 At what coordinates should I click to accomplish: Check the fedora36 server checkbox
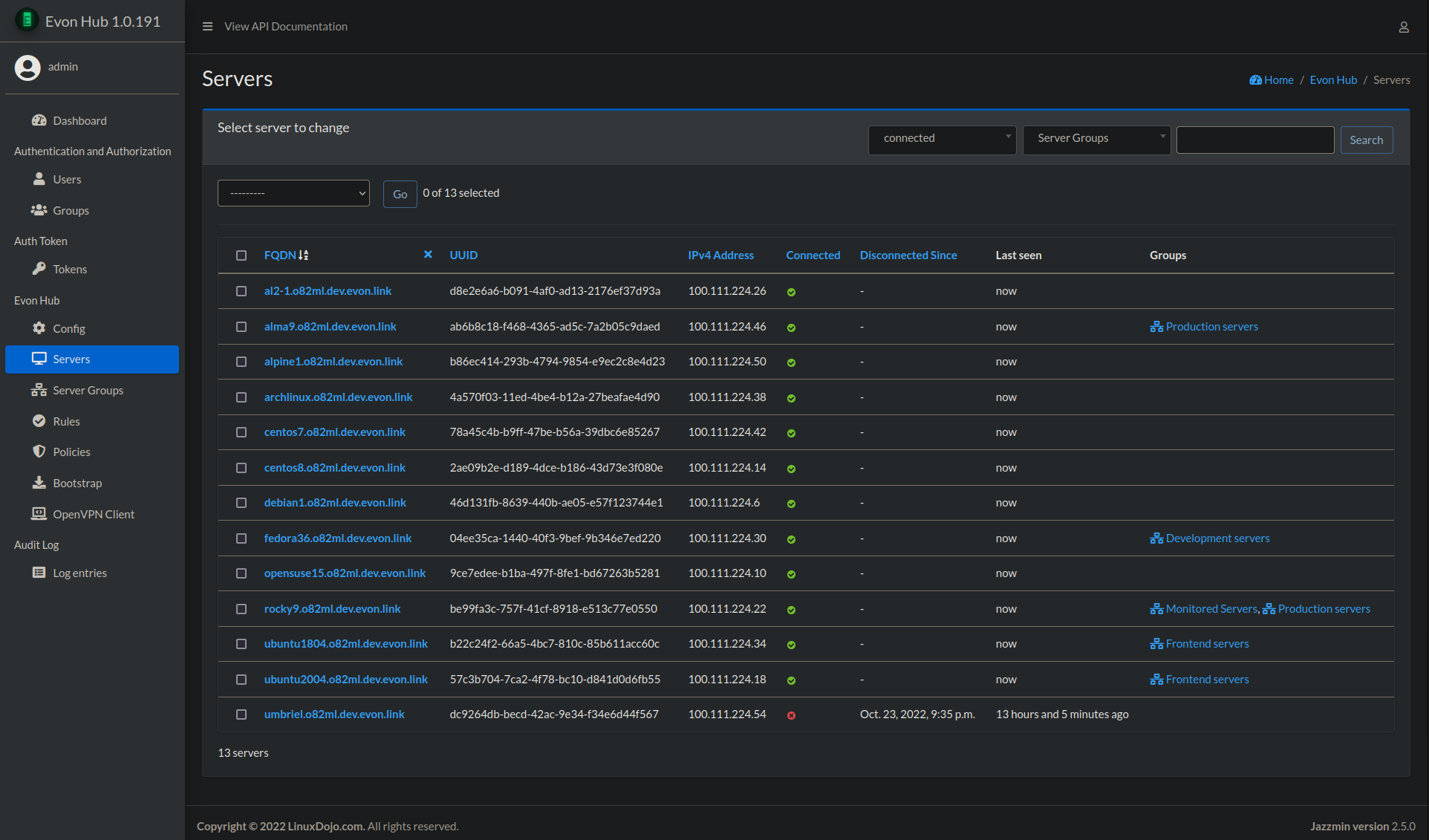pos(241,538)
